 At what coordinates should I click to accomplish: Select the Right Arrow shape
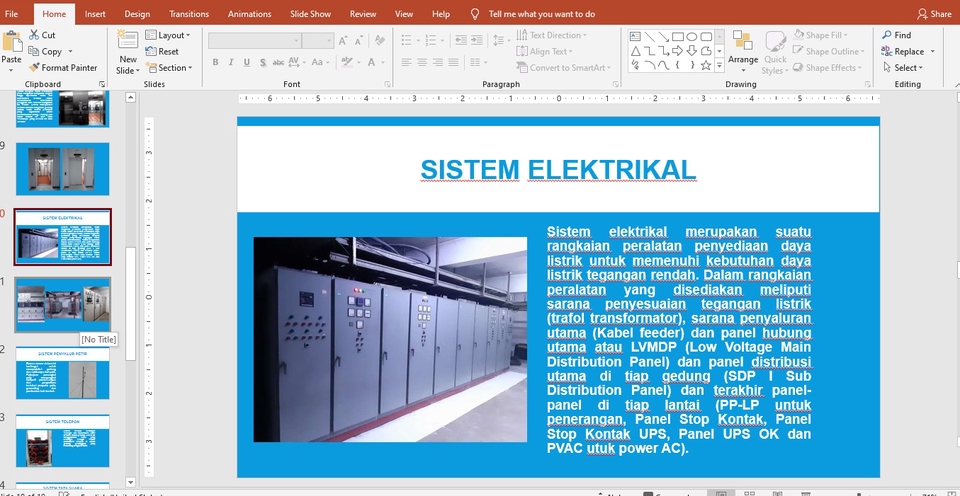click(678, 50)
